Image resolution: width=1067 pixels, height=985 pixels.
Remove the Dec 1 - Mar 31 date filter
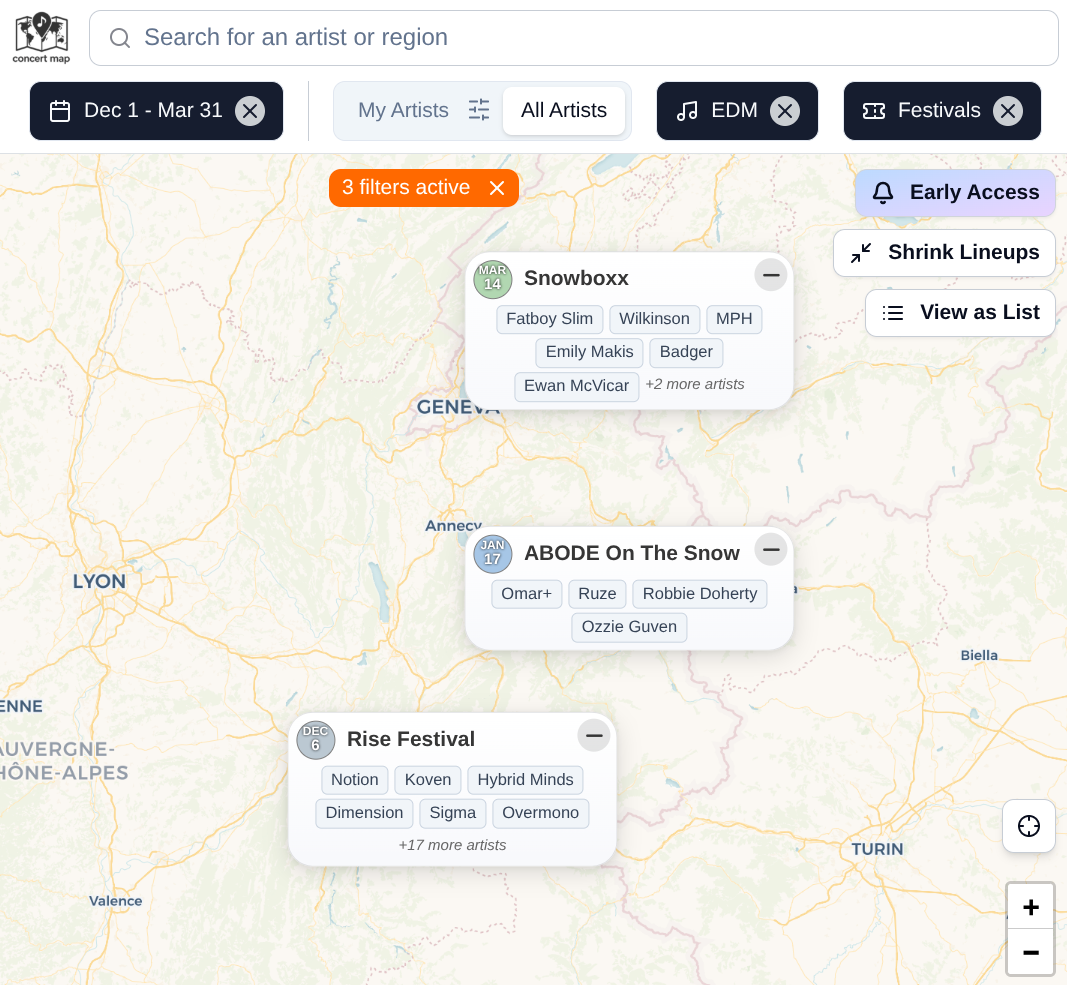250,111
